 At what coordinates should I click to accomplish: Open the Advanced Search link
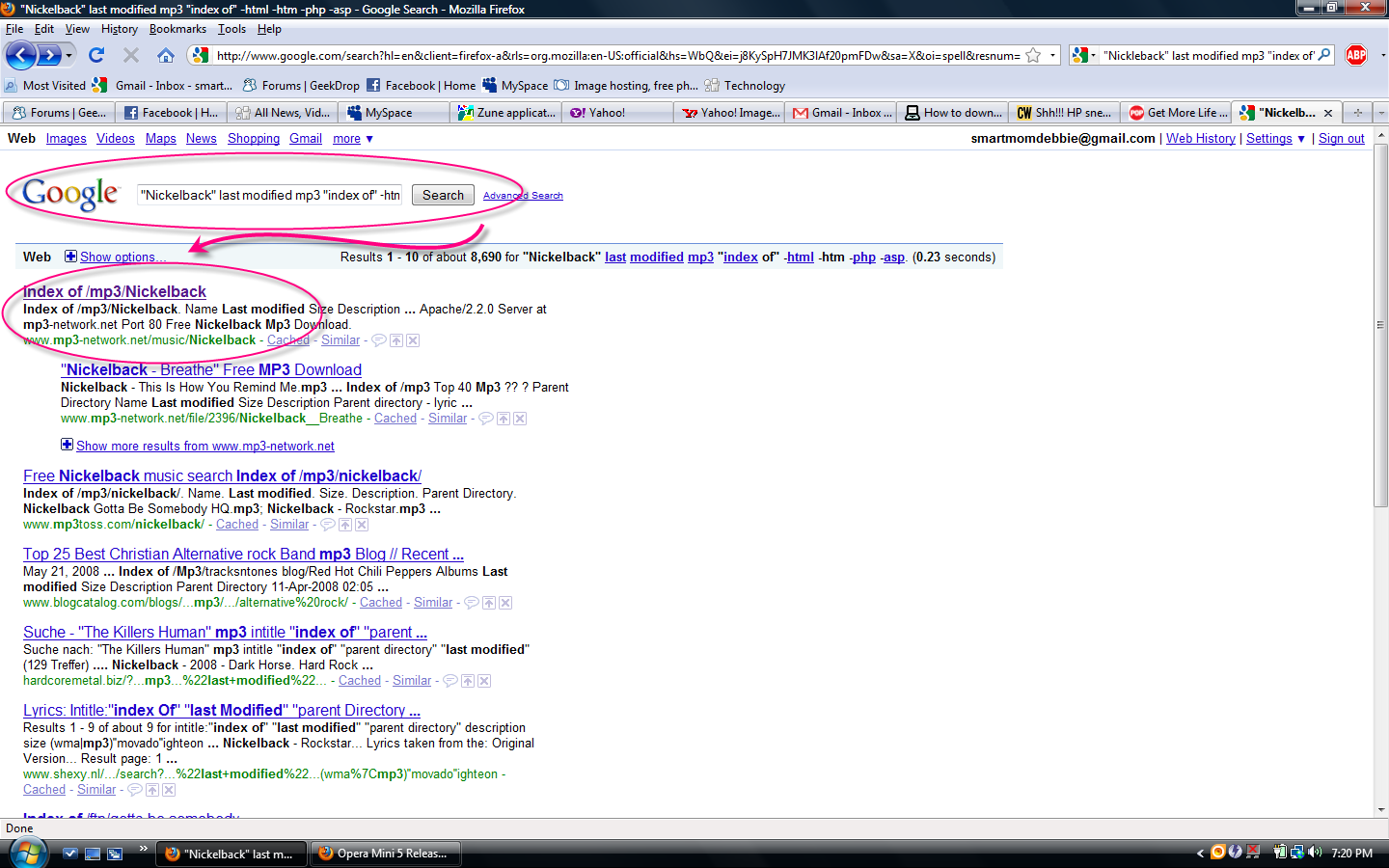[x=523, y=196]
